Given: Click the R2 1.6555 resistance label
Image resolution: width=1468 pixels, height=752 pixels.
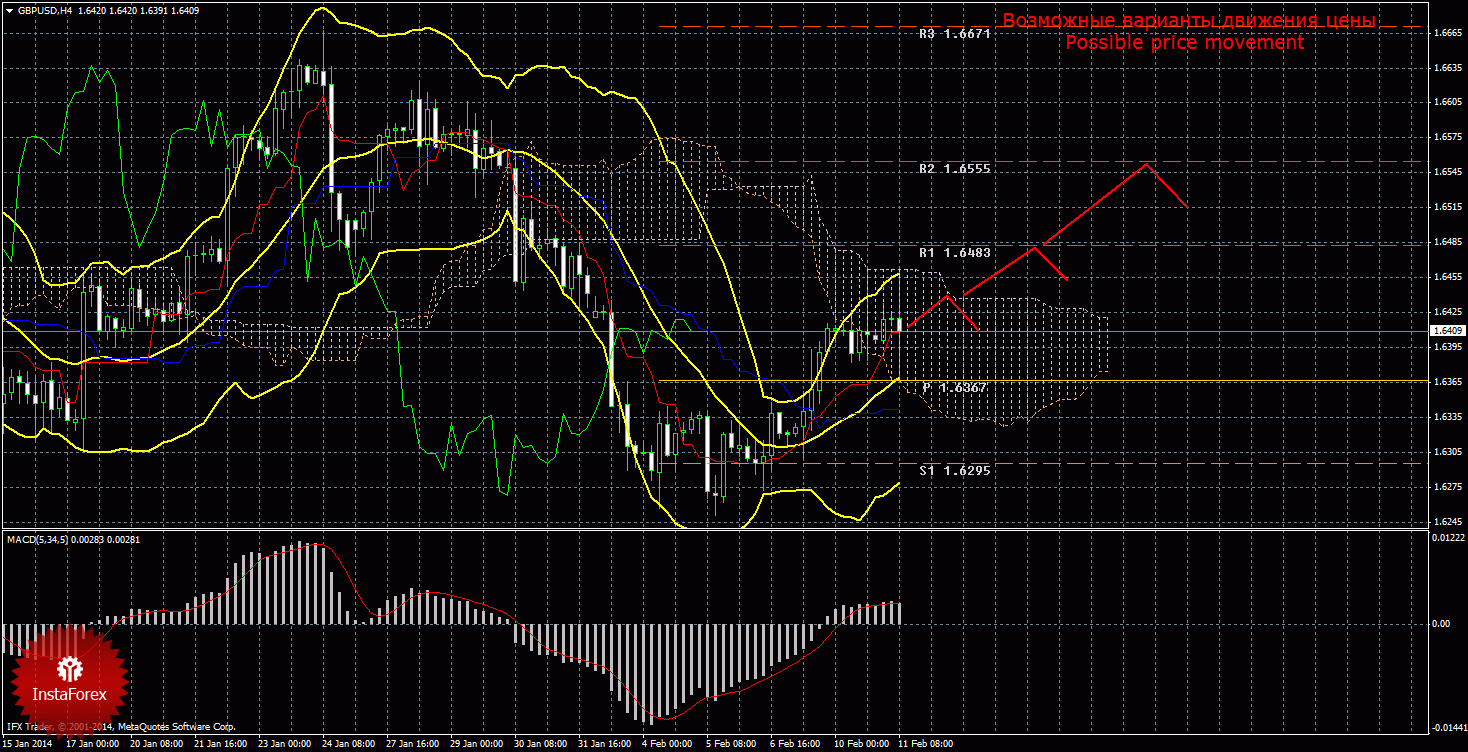Looking at the screenshot, I should pyautogui.click(x=955, y=169).
